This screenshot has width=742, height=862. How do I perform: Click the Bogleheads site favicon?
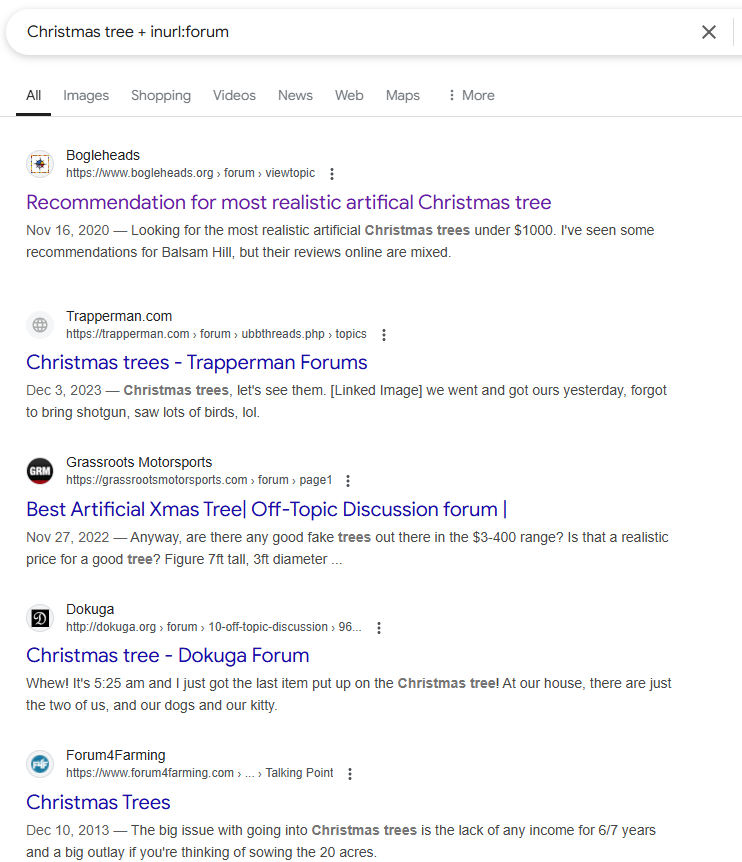pyautogui.click(x=40, y=164)
